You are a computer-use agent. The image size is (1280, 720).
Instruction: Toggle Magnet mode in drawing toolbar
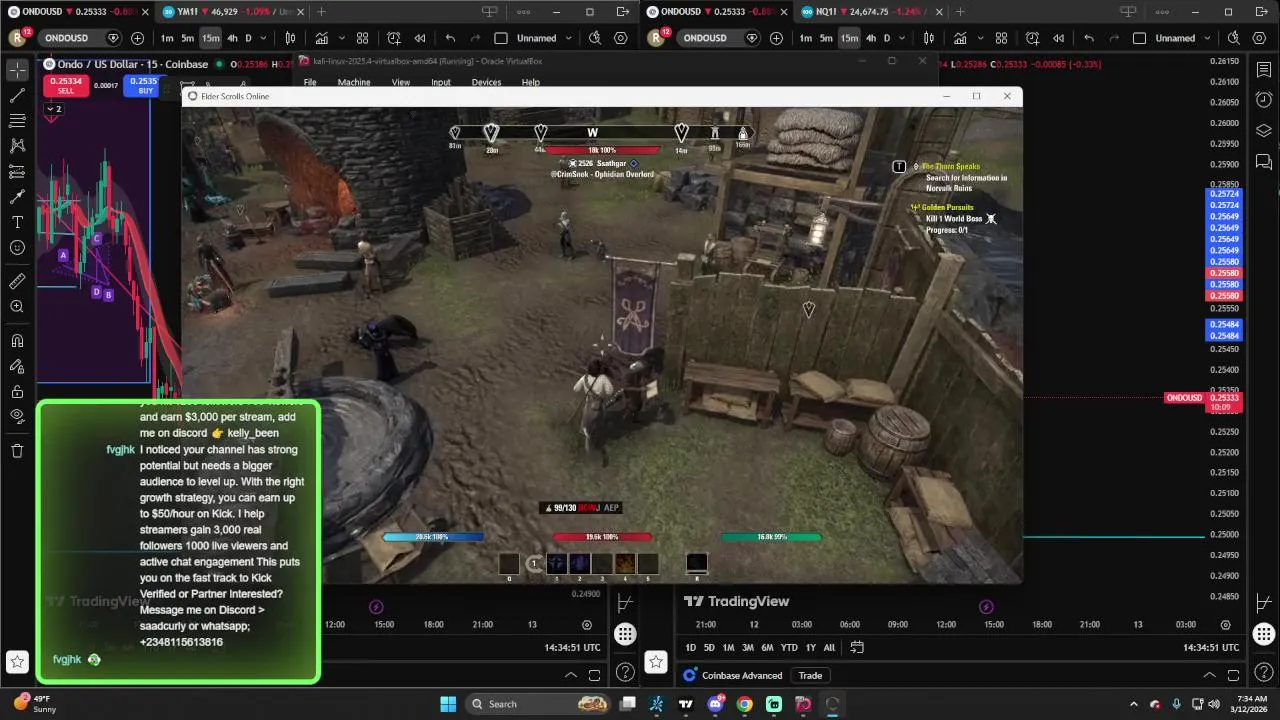coord(17,341)
